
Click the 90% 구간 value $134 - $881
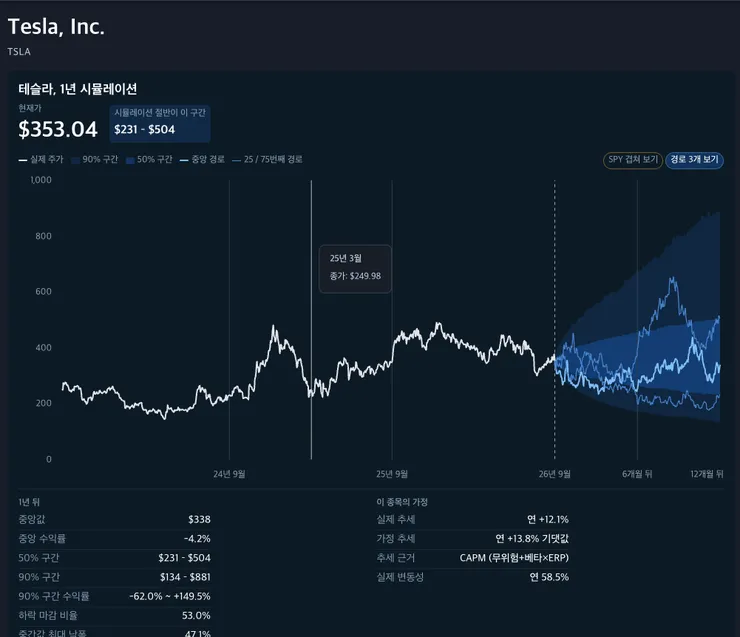tap(185, 577)
